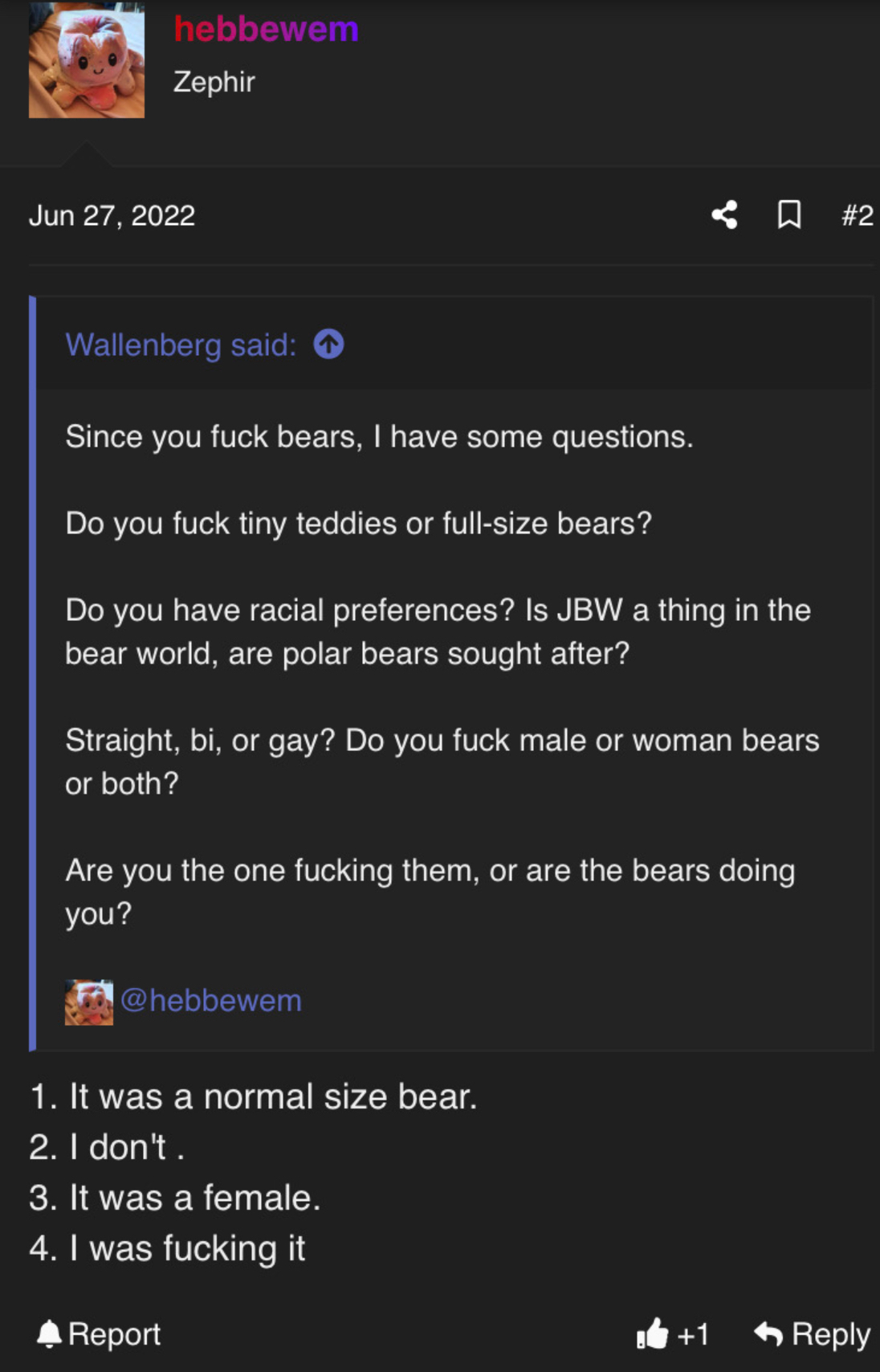Click the Report text link
This screenshot has width=880, height=1372.
[x=114, y=1334]
